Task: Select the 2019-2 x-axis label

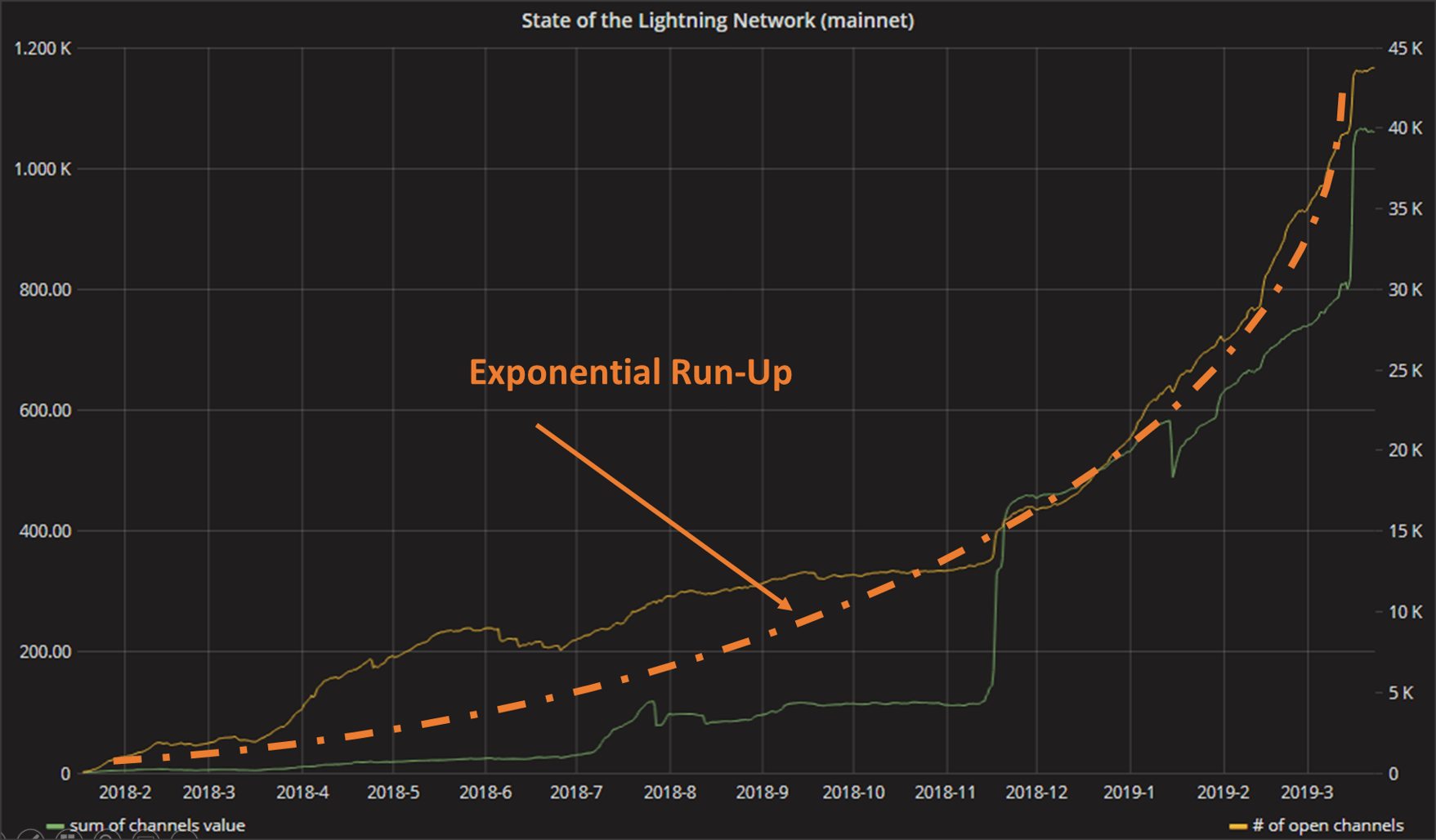Action: tap(1224, 792)
